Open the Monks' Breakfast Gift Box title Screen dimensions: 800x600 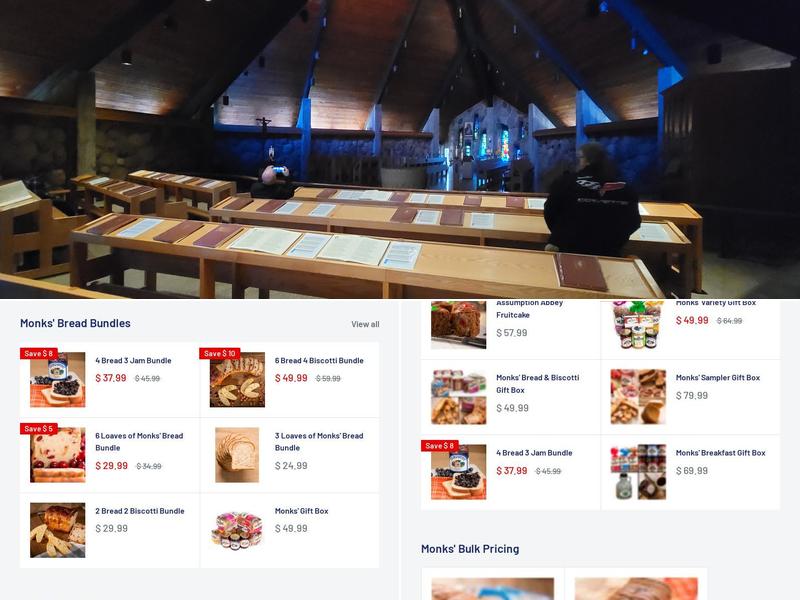point(720,453)
